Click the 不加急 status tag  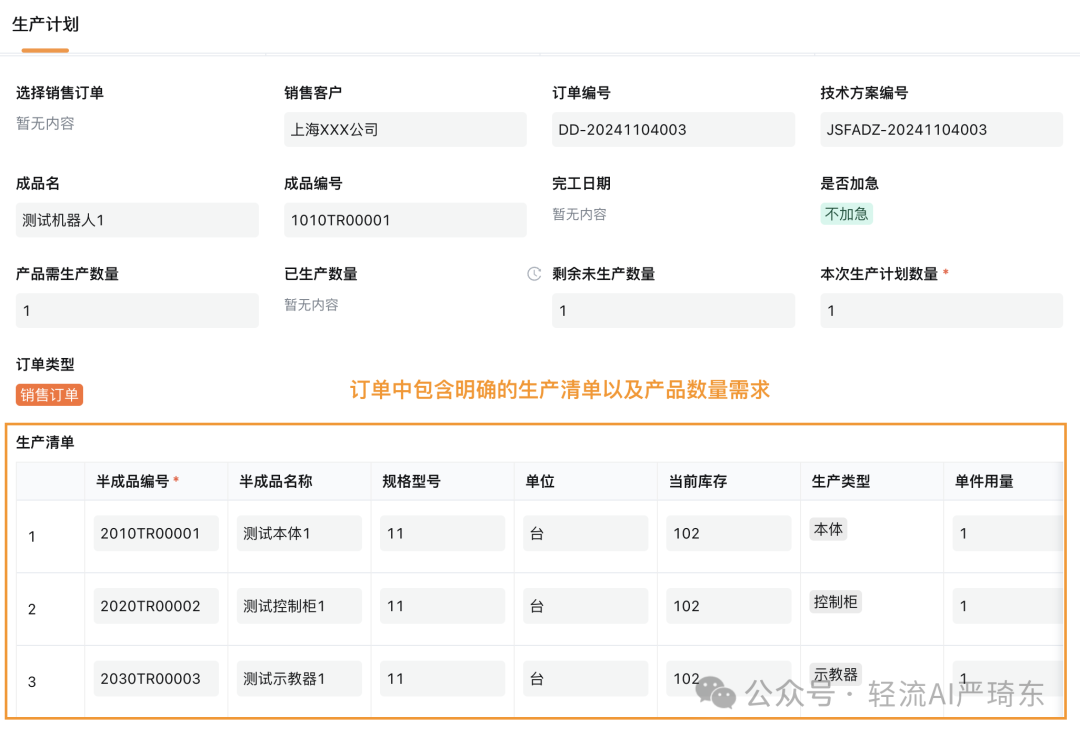click(846, 213)
